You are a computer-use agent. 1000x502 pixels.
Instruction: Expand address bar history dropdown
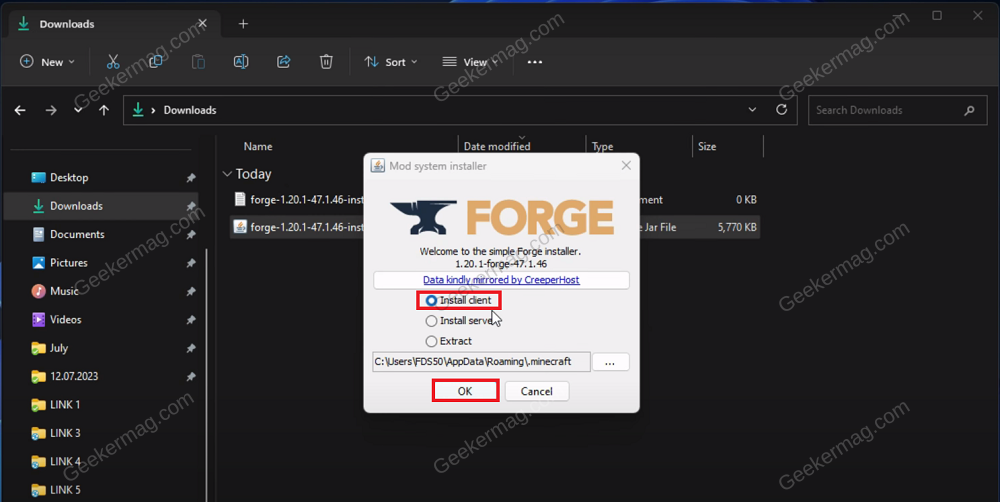point(753,110)
